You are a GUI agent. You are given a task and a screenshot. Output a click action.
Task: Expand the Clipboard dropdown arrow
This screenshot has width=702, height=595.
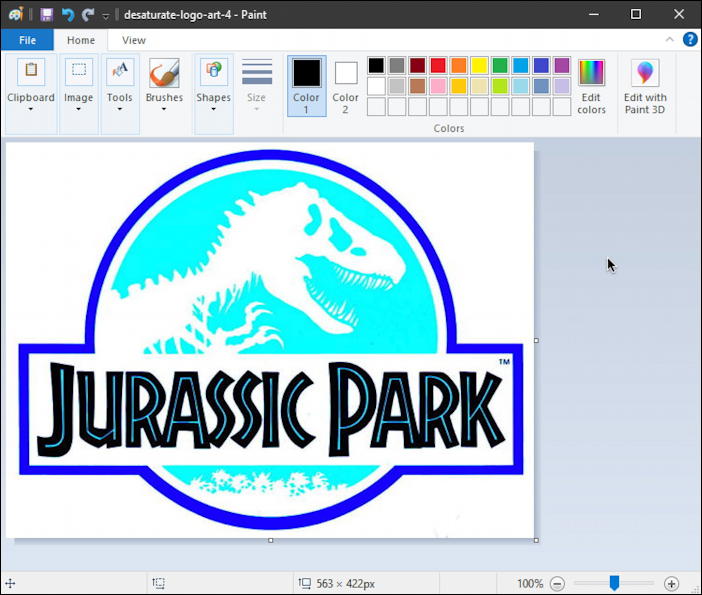coord(31,109)
